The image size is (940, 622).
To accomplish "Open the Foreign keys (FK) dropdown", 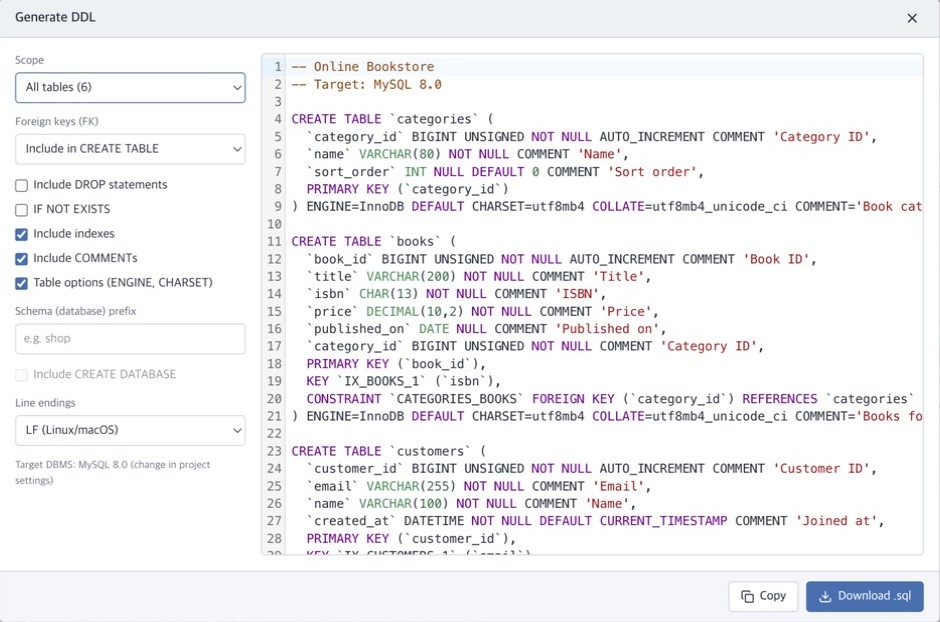I will (x=130, y=149).
